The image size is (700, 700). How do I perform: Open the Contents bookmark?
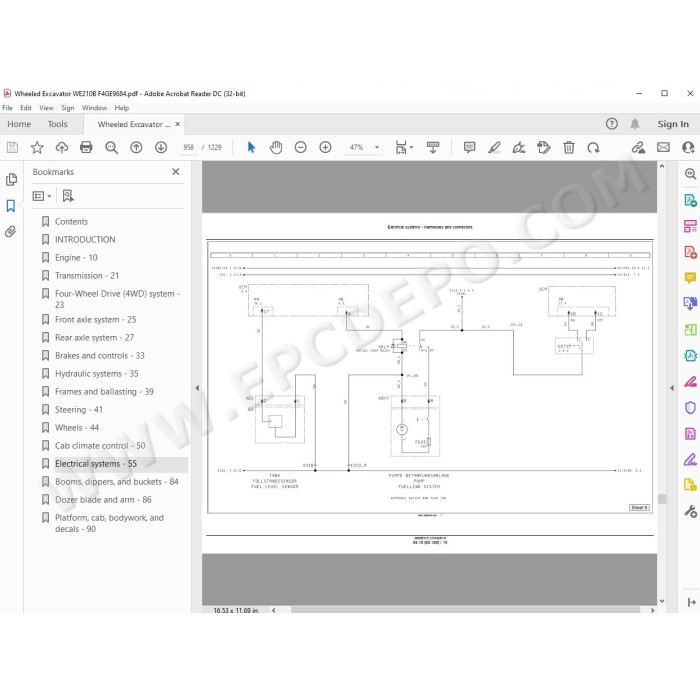tap(71, 221)
